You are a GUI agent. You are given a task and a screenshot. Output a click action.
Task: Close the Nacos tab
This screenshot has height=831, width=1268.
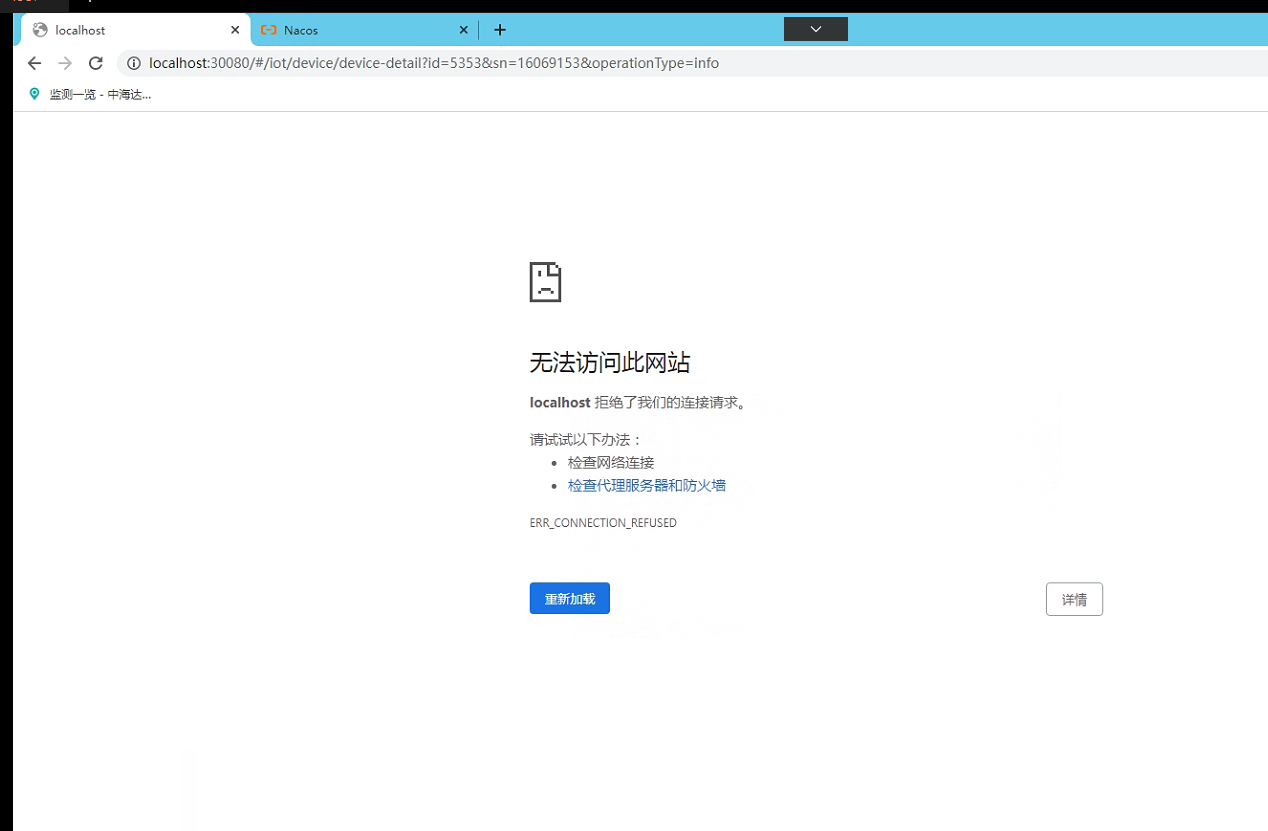[463, 30]
